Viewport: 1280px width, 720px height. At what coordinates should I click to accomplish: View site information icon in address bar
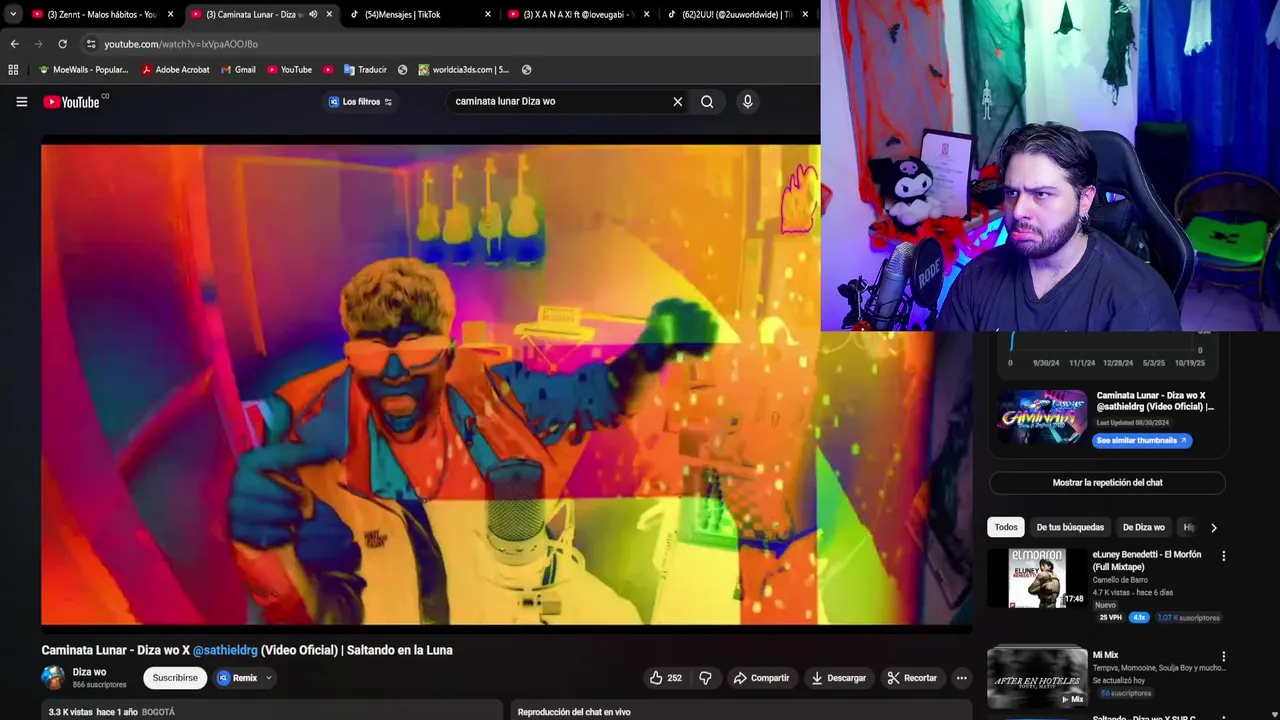coord(91,44)
